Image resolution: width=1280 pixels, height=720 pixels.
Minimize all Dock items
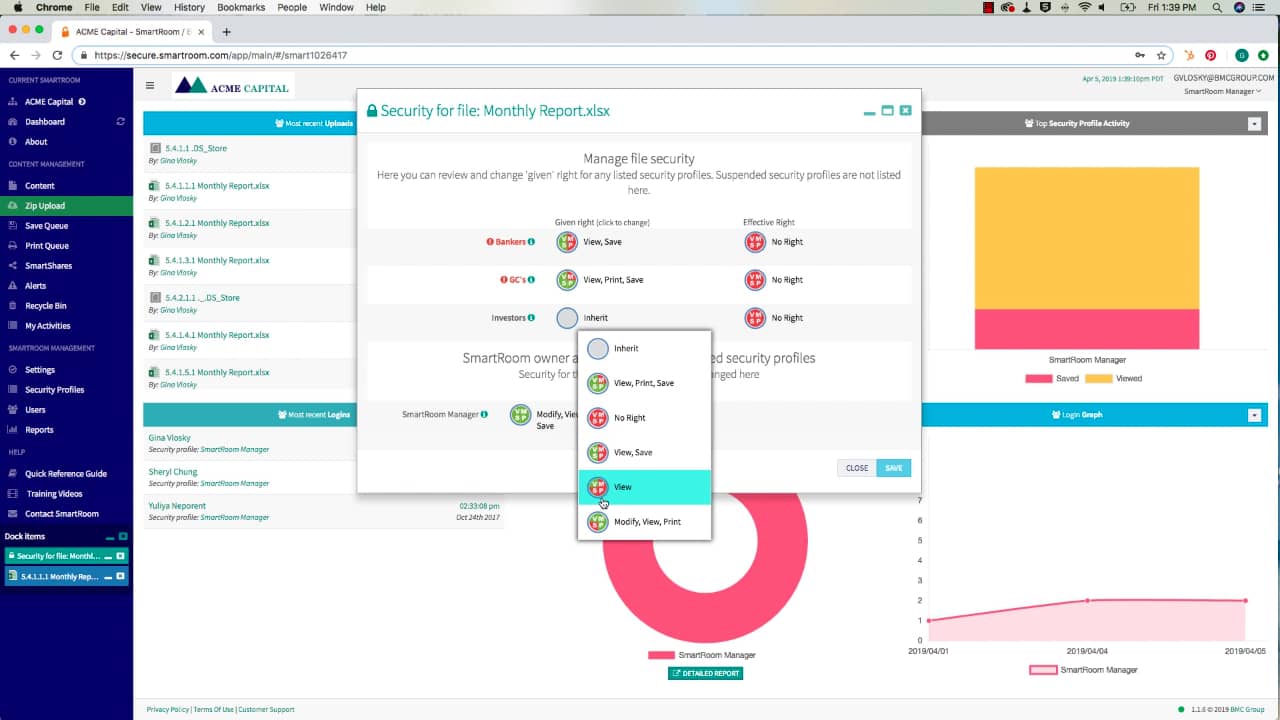[x=111, y=538]
